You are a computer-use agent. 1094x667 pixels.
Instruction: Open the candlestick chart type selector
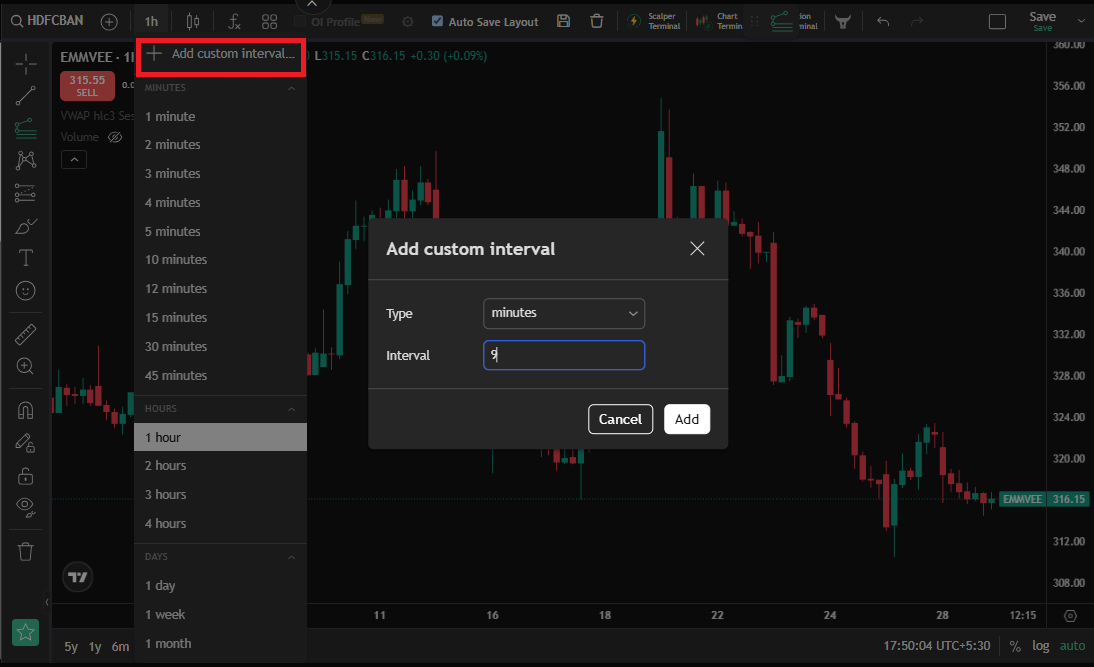193,22
